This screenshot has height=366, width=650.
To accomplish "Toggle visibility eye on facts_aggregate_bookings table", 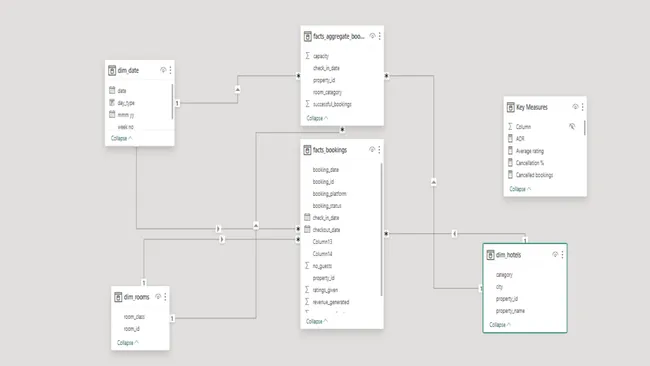I will click(372, 36).
